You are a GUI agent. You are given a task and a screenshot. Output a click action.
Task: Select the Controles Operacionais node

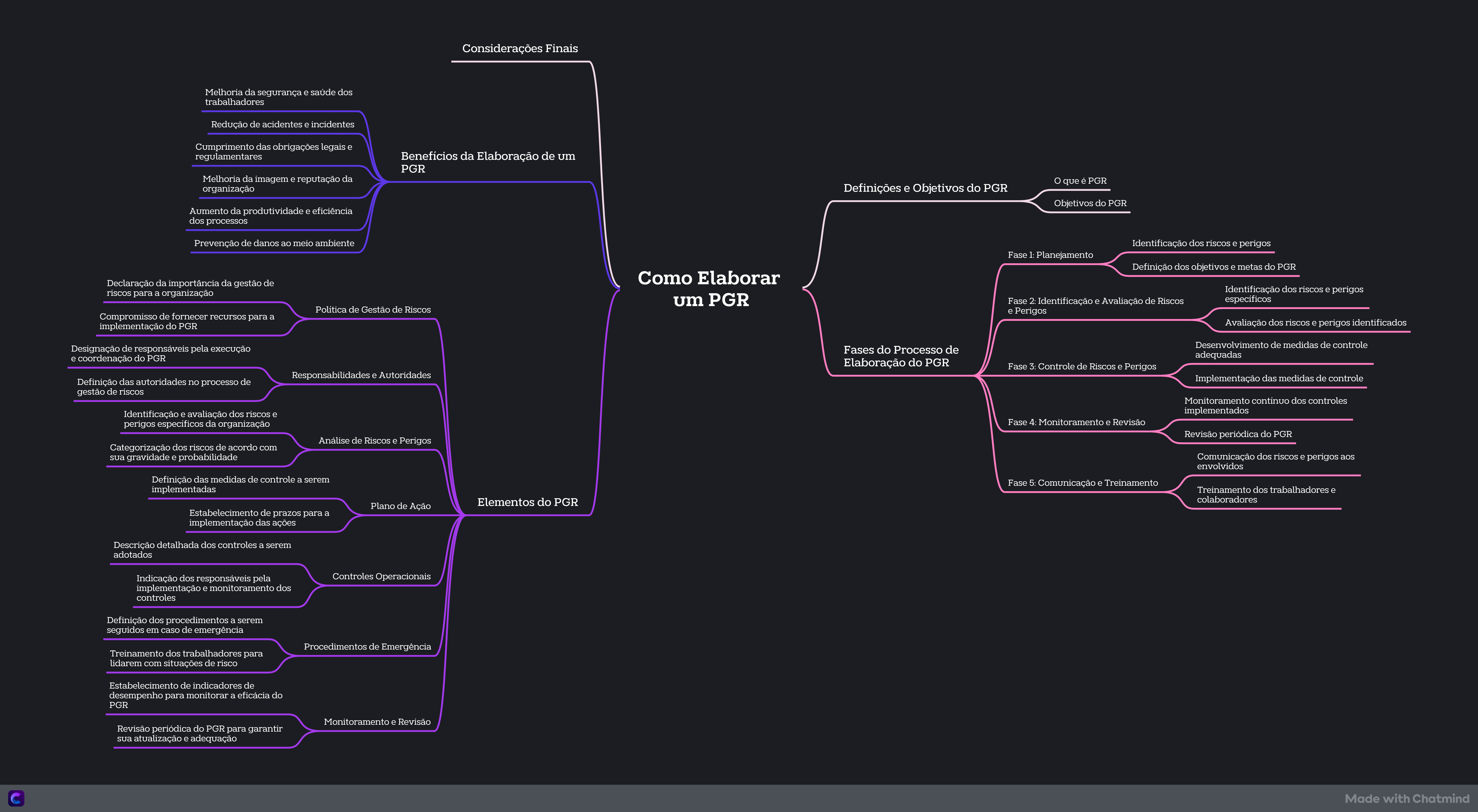[x=382, y=576]
